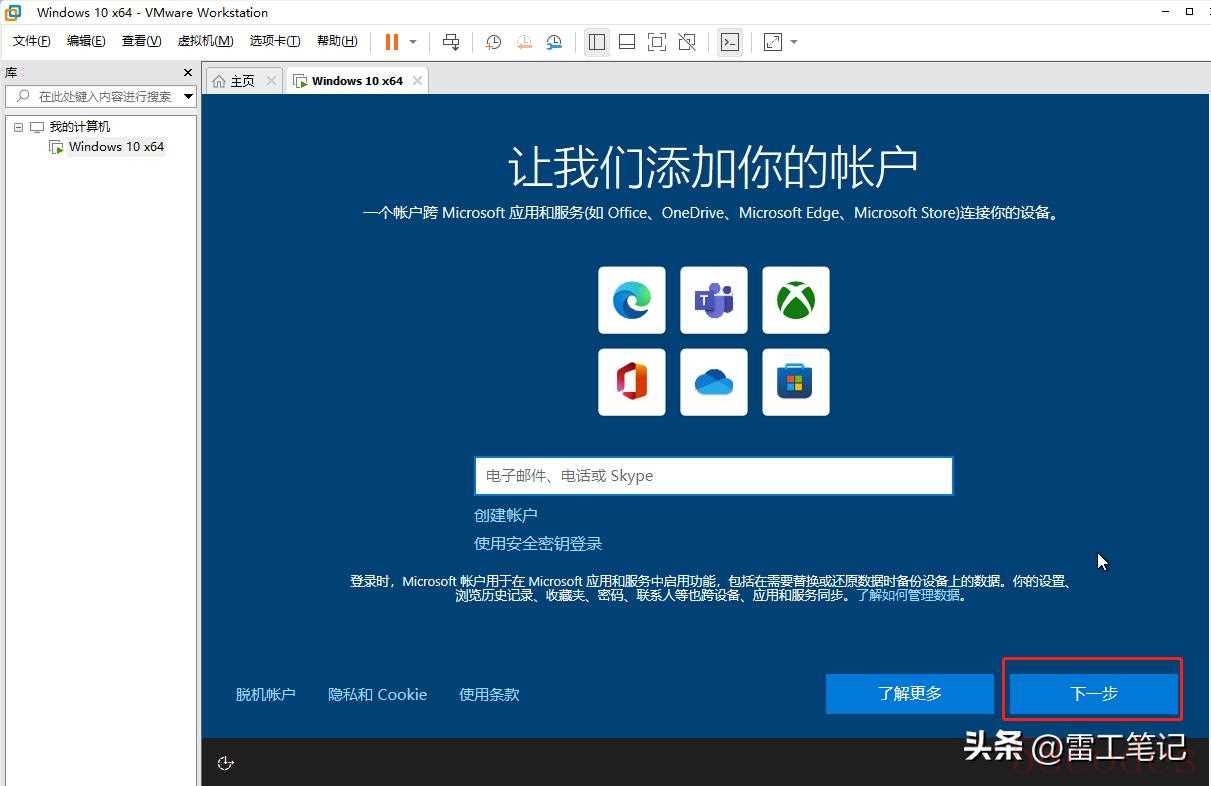Click the send Ctrl+Alt+Del toolbar icon
The image size is (1211, 786).
[x=451, y=42]
